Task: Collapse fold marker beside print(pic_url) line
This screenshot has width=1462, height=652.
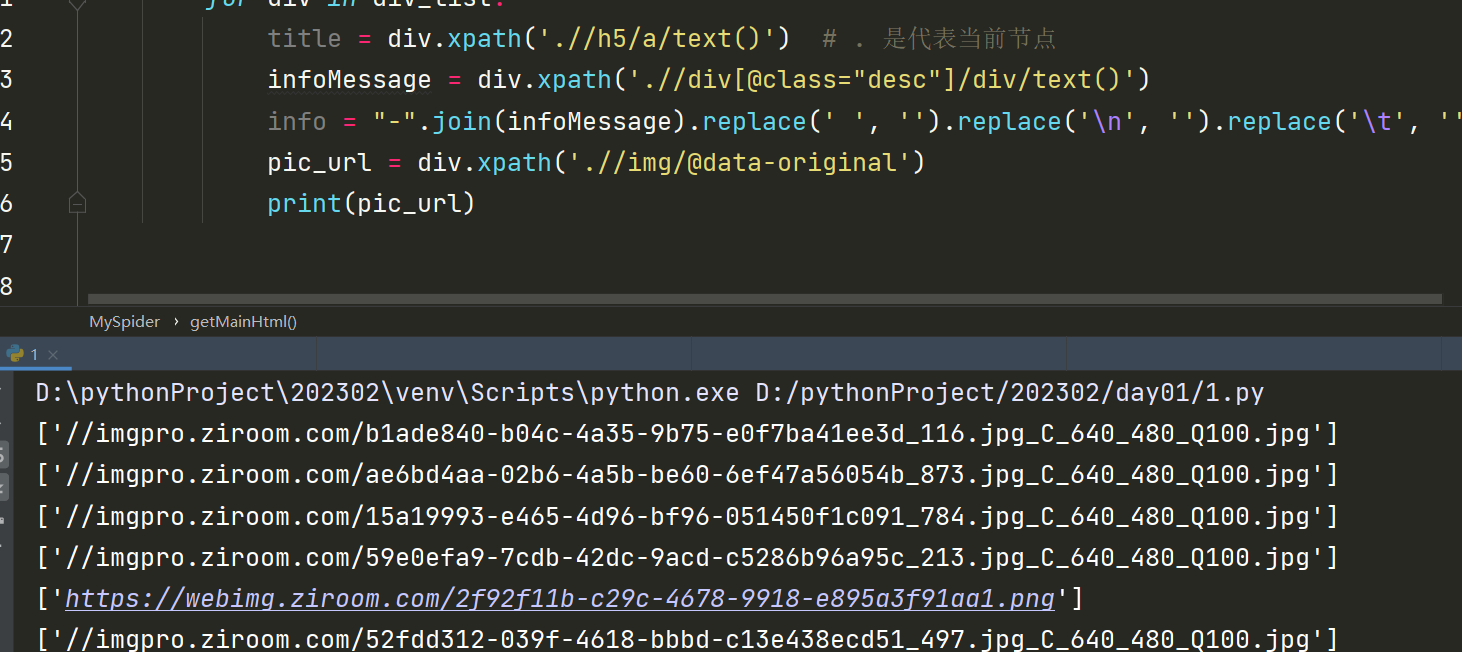Action: (x=77, y=203)
